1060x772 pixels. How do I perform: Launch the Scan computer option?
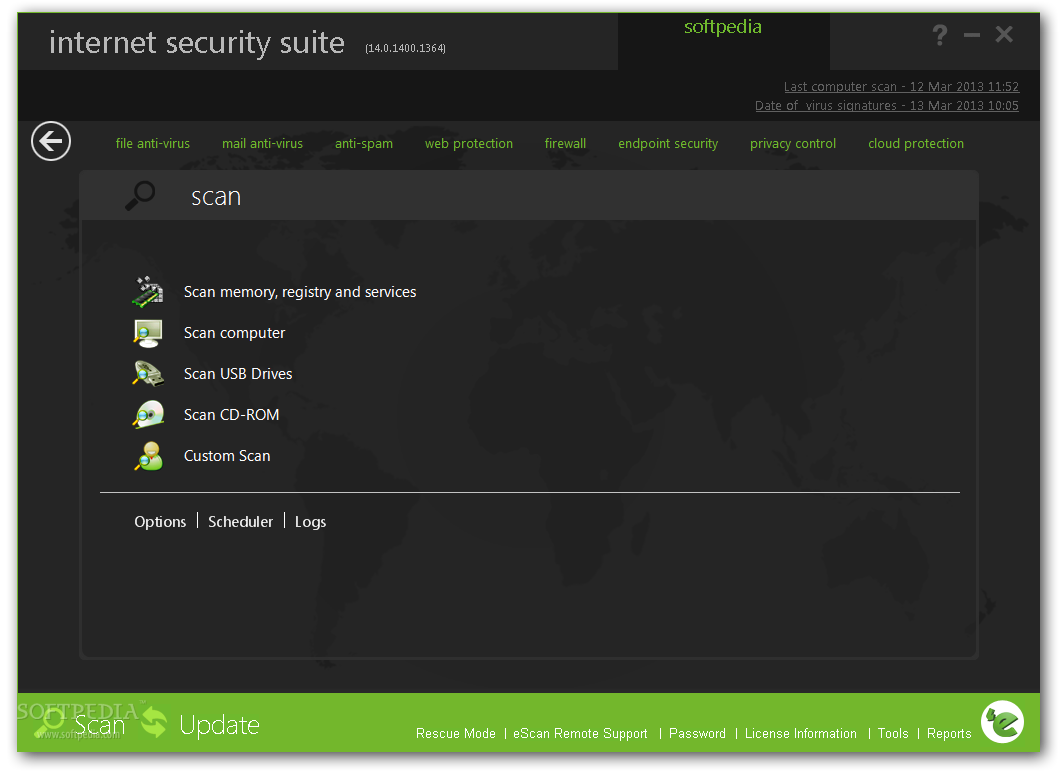tap(235, 333)
